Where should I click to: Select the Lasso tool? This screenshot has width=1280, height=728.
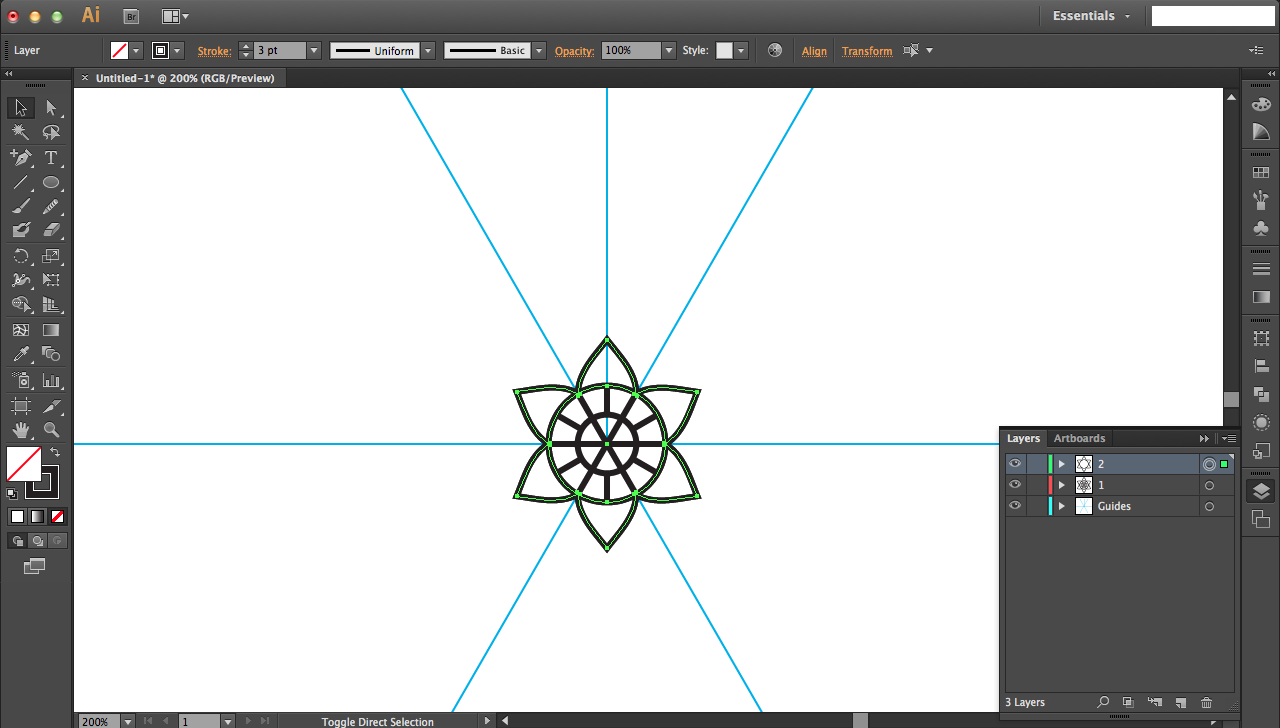coord(51,132)
